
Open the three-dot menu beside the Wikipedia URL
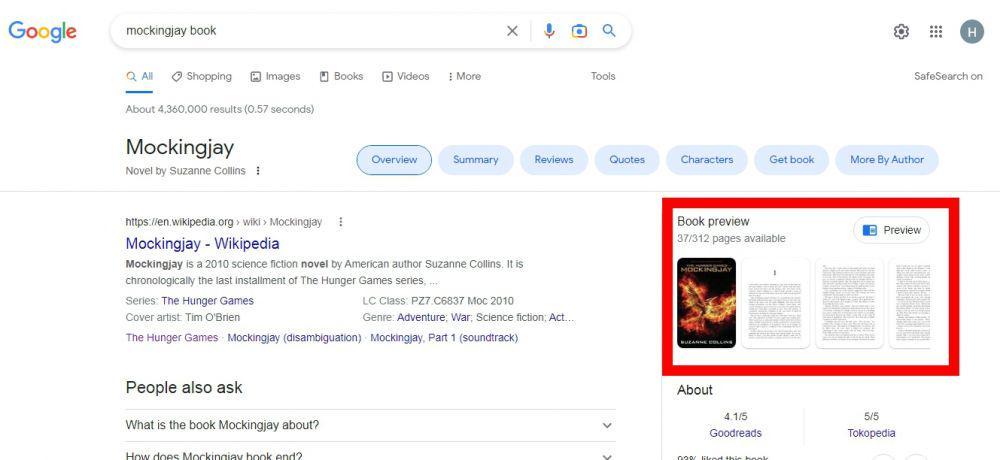[341, 222]
